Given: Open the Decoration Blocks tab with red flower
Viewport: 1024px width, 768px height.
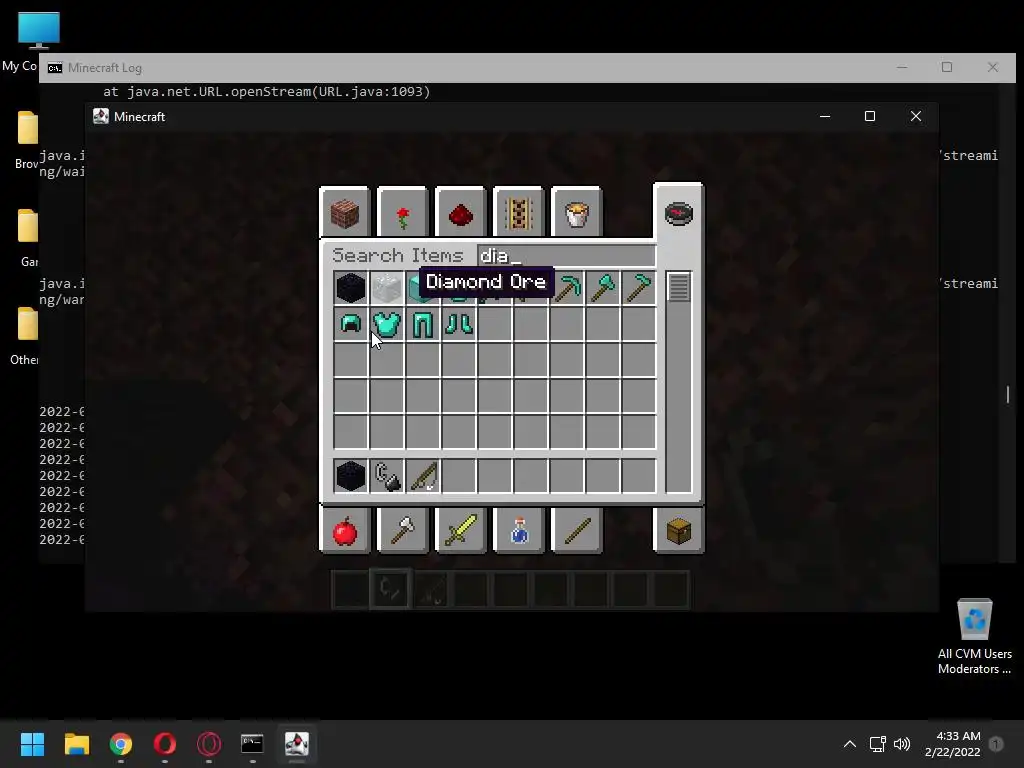Looking at the screenshot, I should [x=402, y=212].
